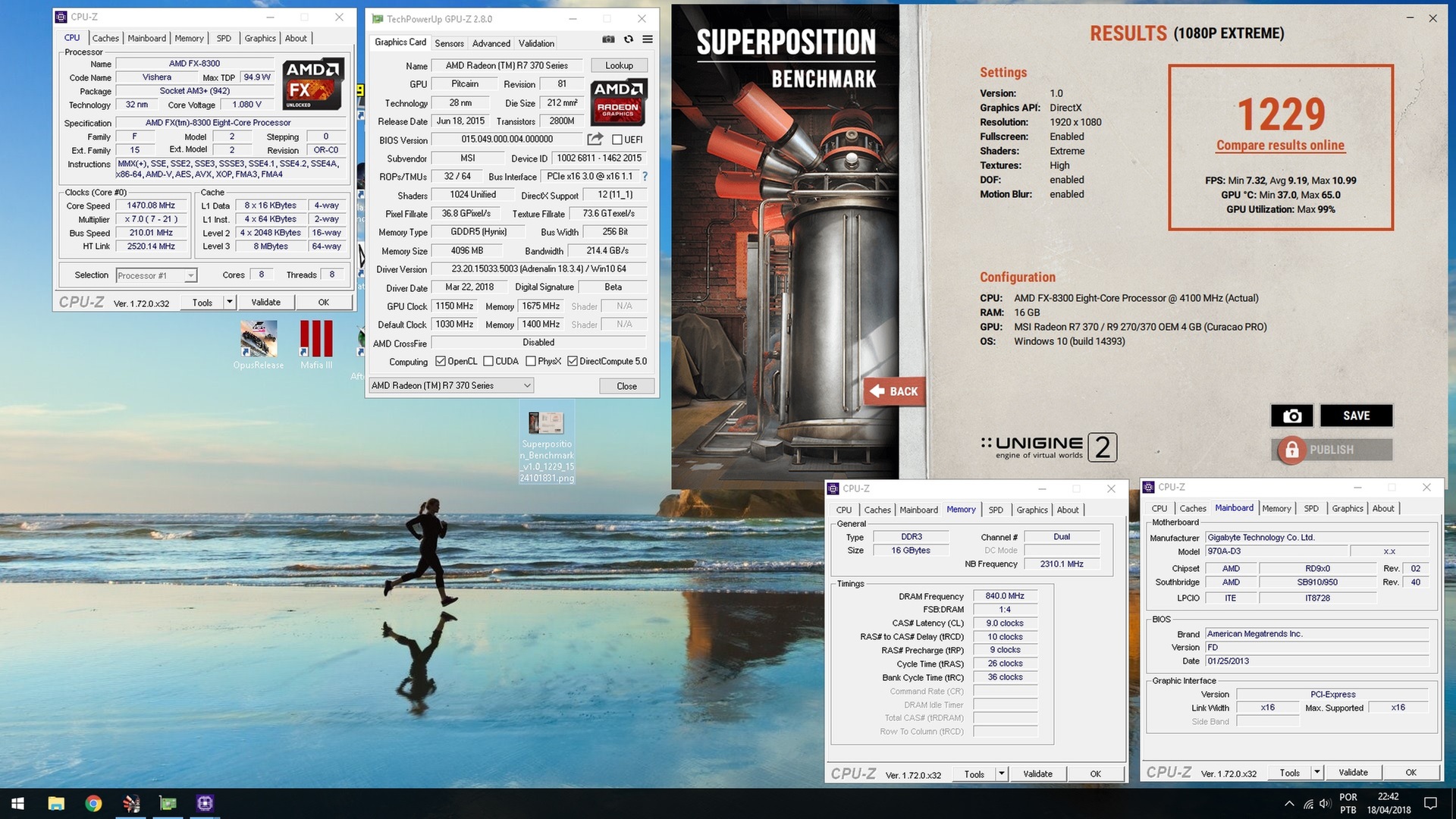Switch to the Graphics tab in the CPU-Z Mainboard window
Image resolution: width=1456 pixels, height=819 pixels.
(x=1348, y=508)
